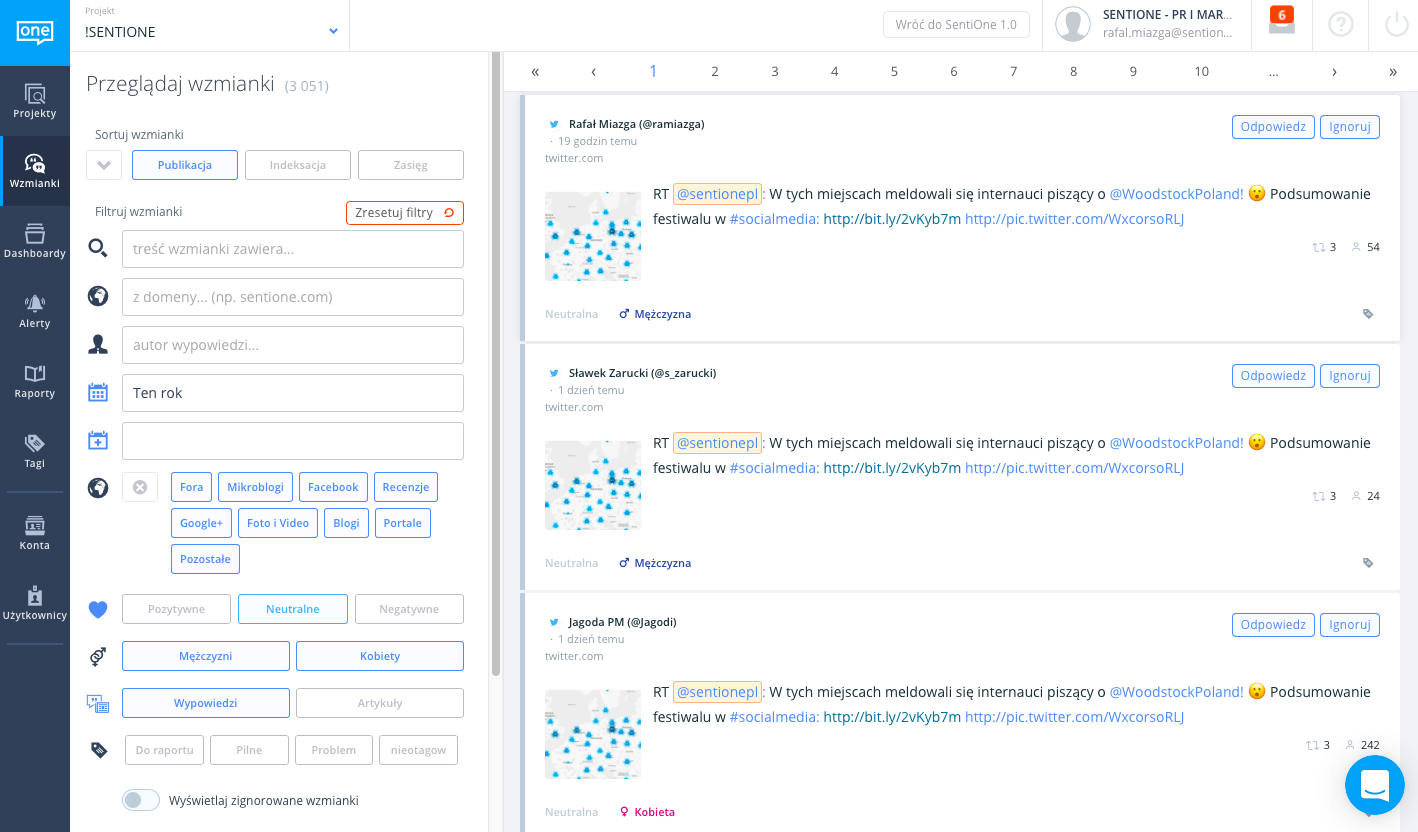Click Odpowiedz on Sławek Zarucki's tweet

pos(1272,376)
